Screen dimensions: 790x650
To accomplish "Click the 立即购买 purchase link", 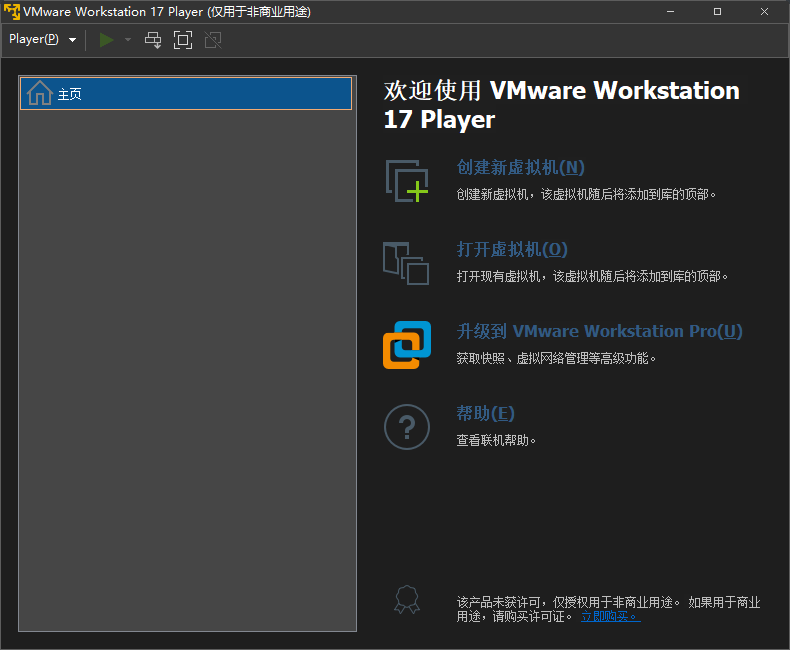I will coord(610,617).
